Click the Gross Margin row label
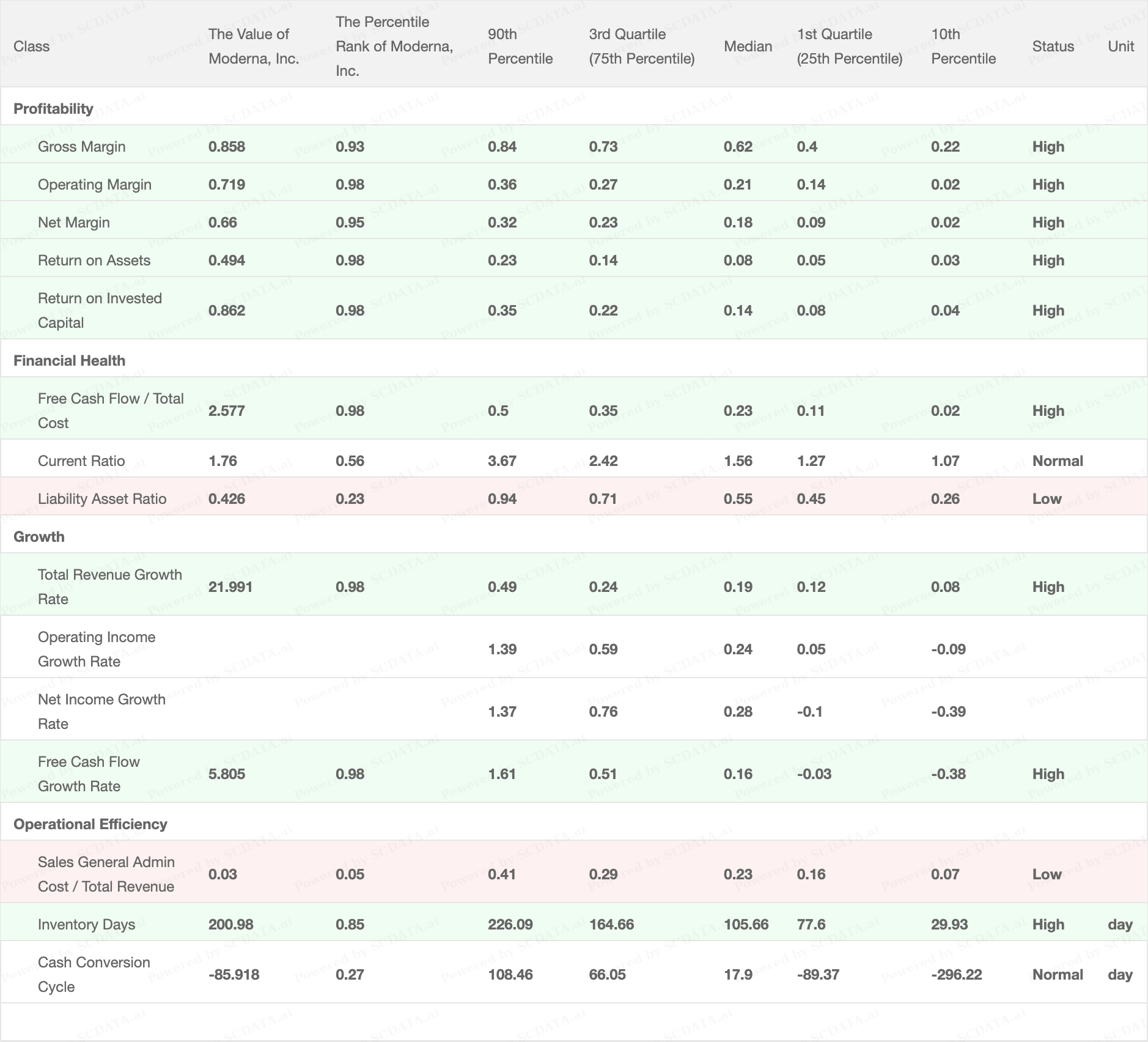1148x1042 pixels. [81, 147]
